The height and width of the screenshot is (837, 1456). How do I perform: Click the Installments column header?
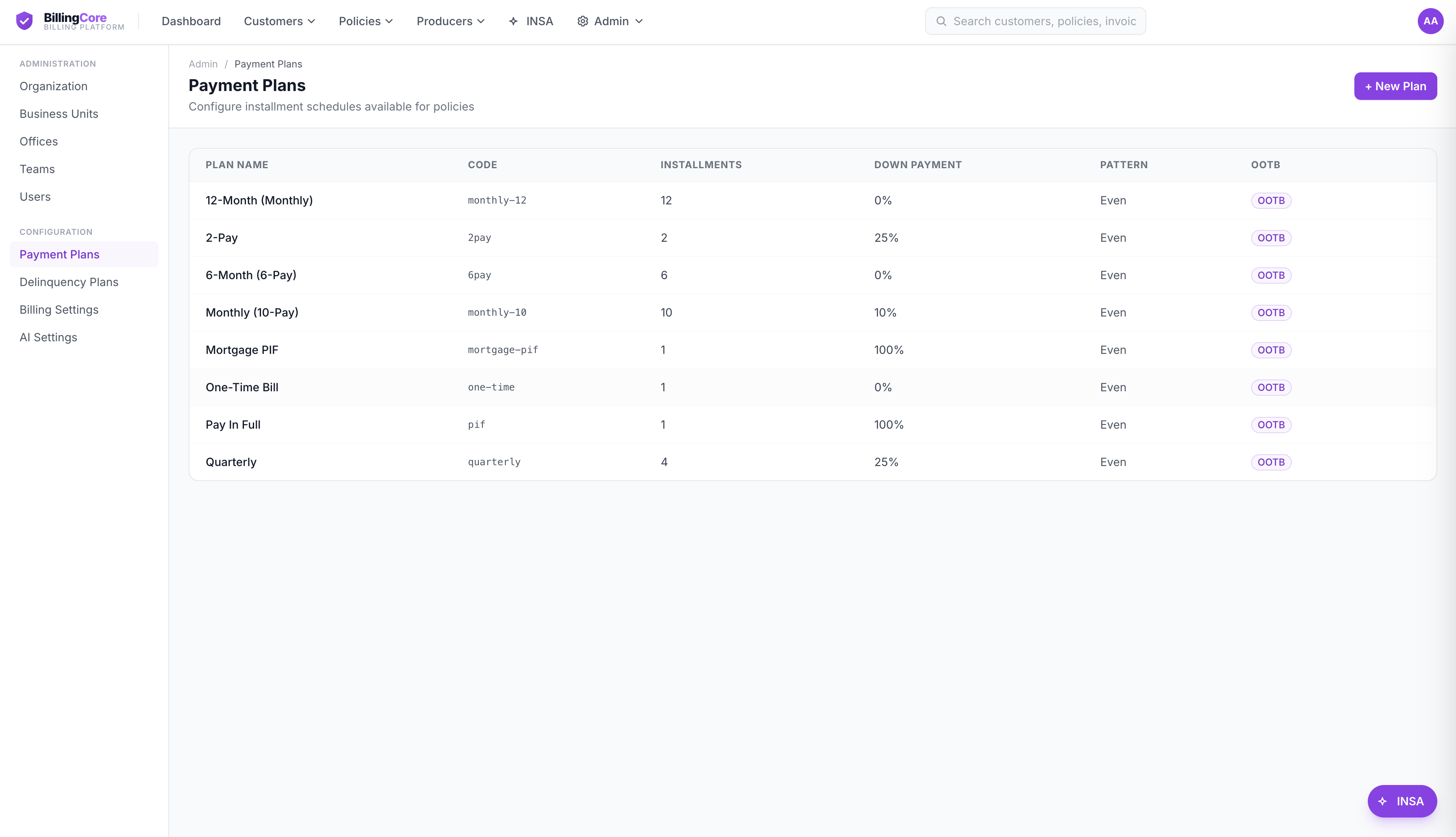tap(701, 165)
